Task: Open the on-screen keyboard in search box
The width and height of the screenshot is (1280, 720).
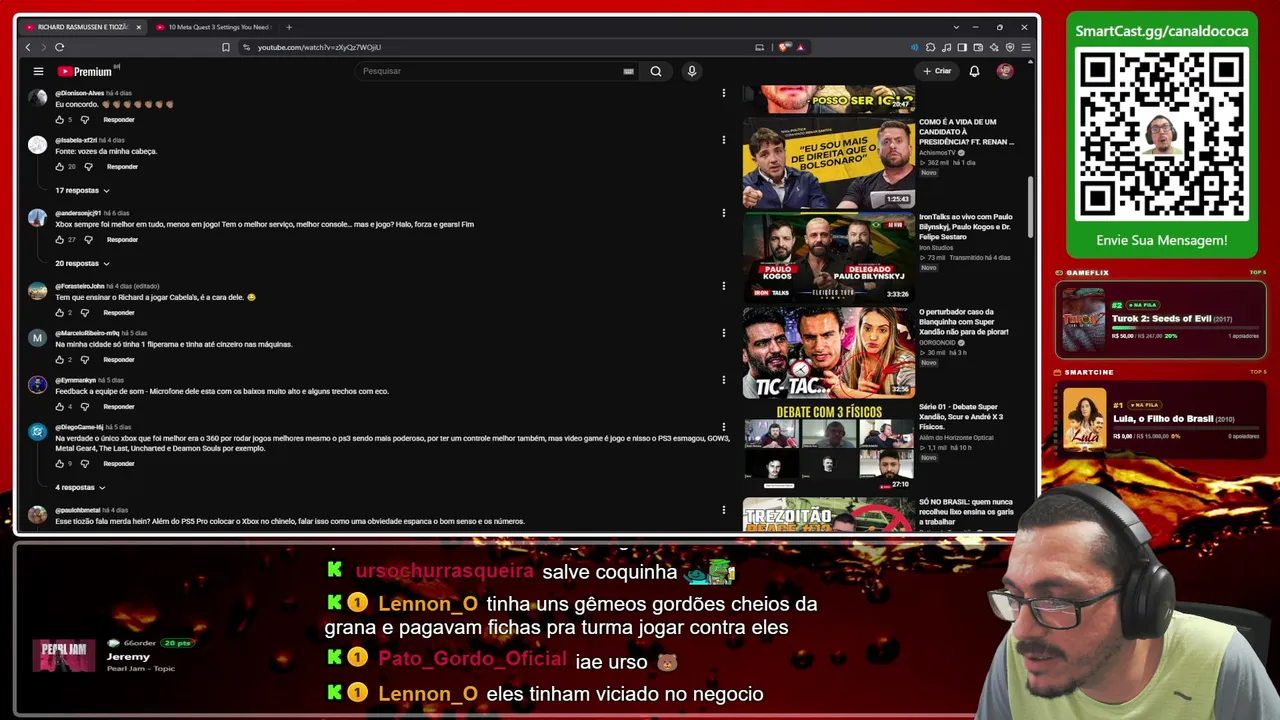Action: [628, 71]
